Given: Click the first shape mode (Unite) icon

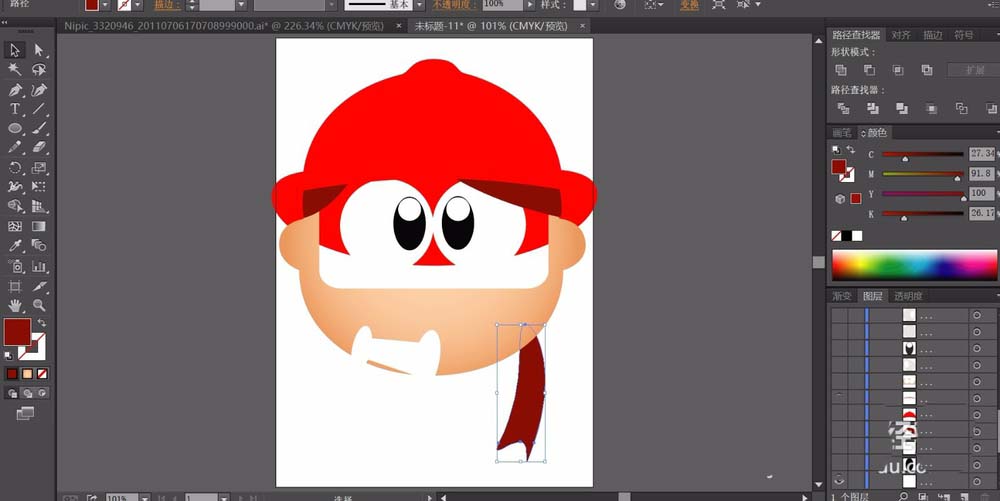Looking at the screenshot, I should [841, 70].
